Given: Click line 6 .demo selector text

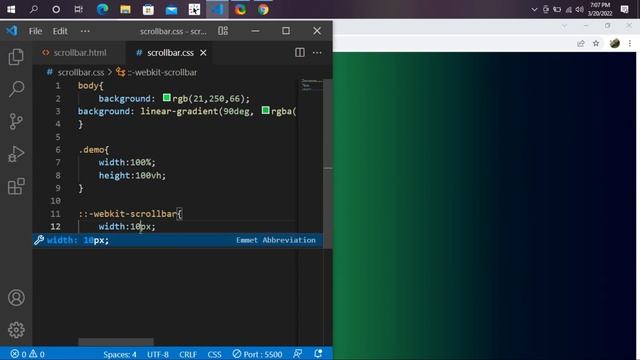Looking at the screenshot, I should 93,150.
